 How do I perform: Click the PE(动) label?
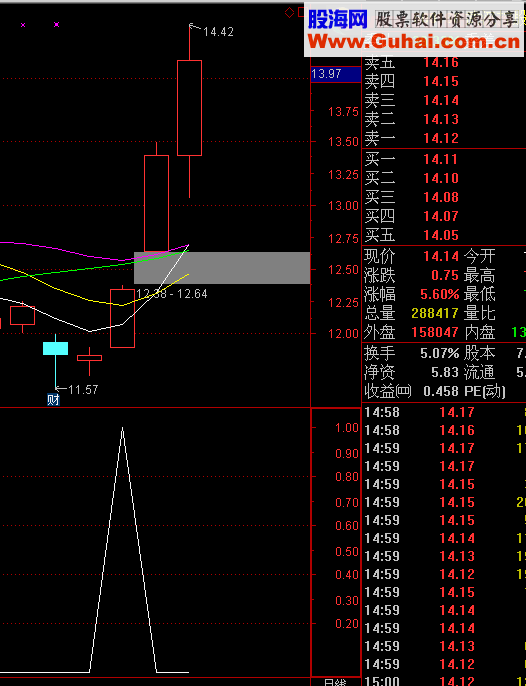(x=485, y=391)
